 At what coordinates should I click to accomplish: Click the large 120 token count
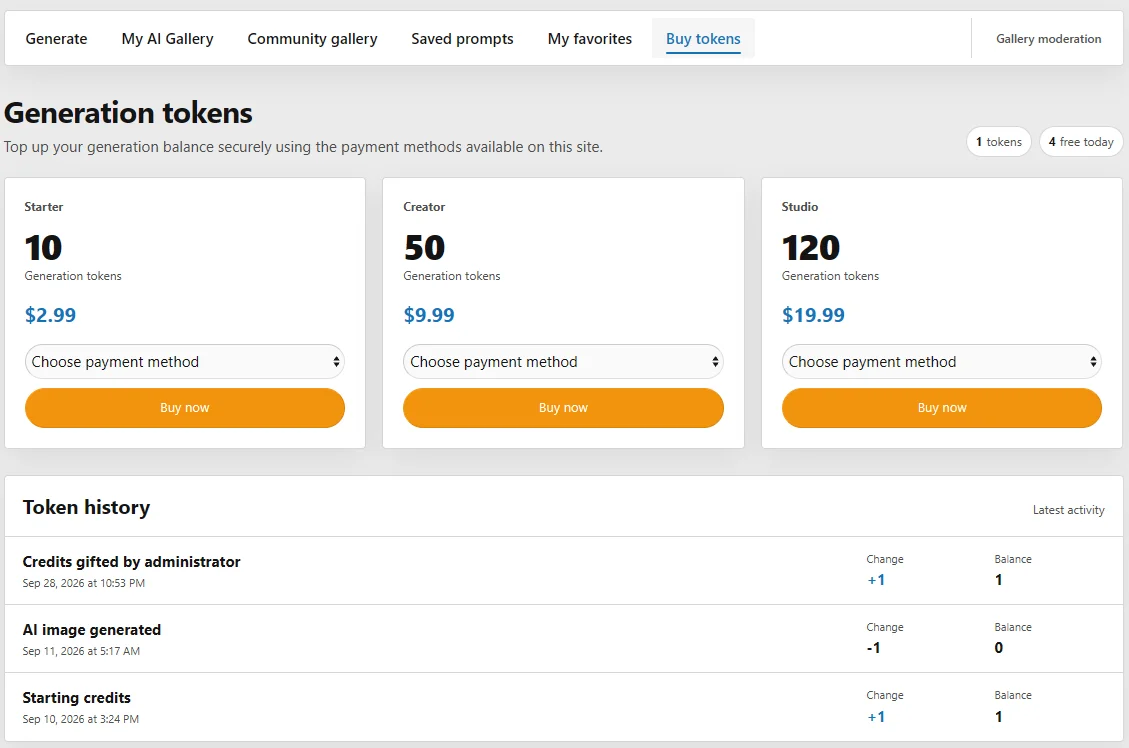(x=811, y=248)
